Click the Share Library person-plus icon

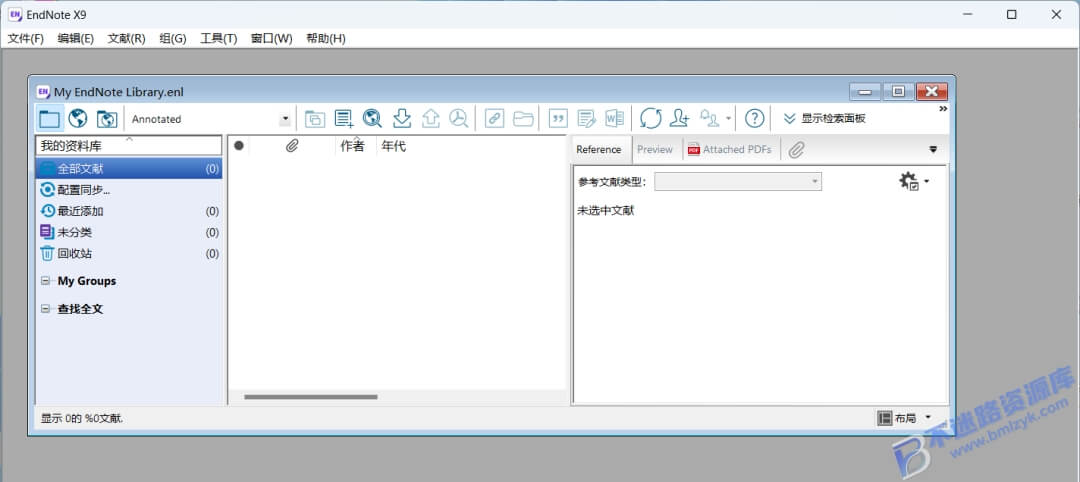point(680,118)
